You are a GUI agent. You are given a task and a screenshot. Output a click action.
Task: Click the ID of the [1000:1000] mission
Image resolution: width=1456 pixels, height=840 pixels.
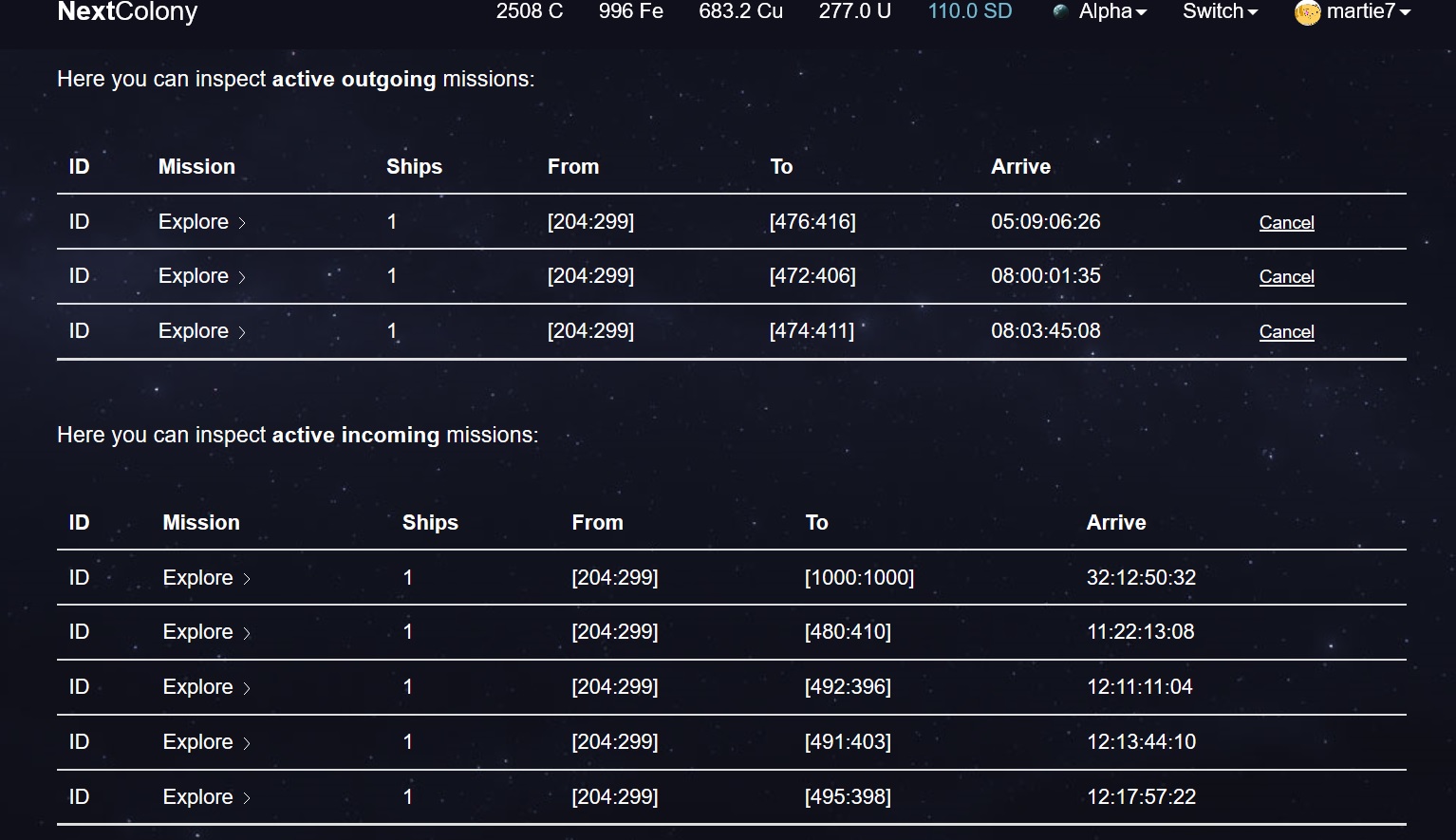pyautogui.click(x=79, y=578)
